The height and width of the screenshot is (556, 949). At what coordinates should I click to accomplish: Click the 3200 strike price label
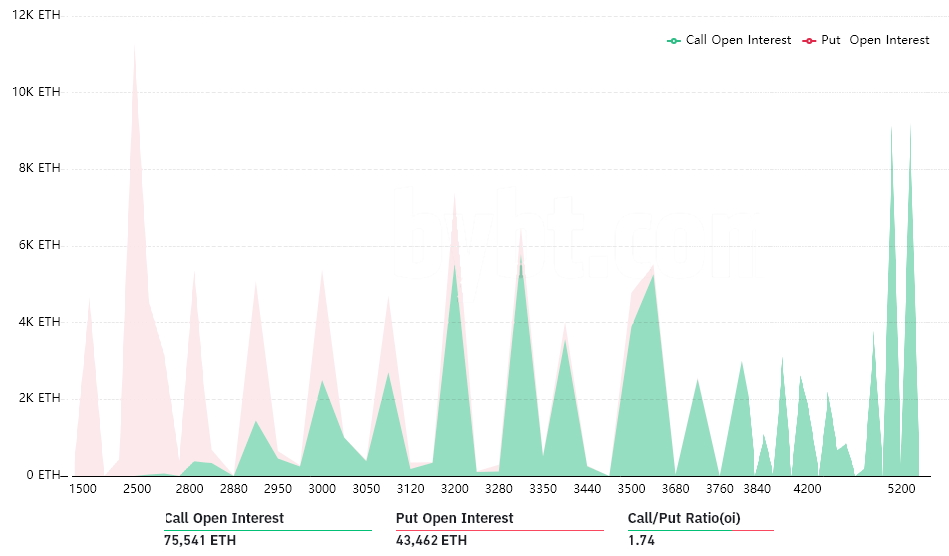pos(455,489)
